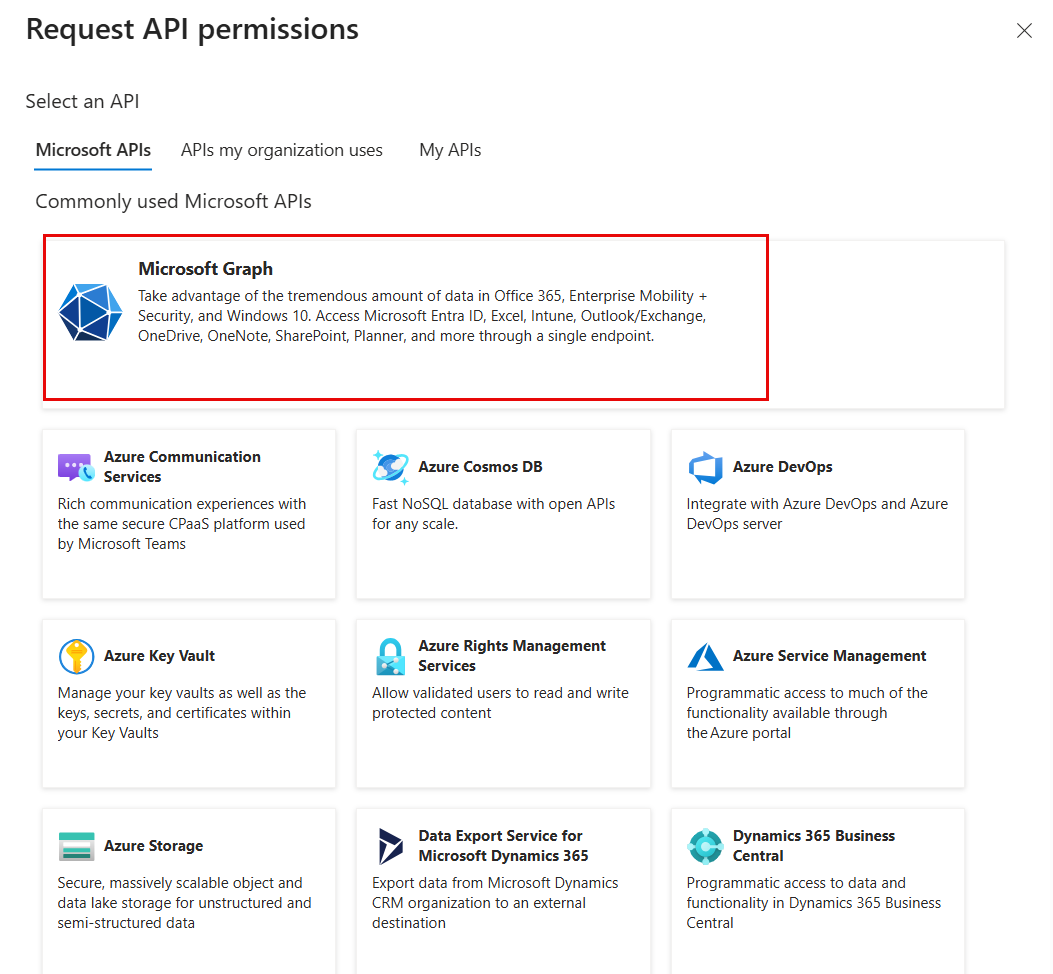This screenshot has height=974, width=1053.
Task: Click the Azure Service Management icon
Action: coord(705,656)
